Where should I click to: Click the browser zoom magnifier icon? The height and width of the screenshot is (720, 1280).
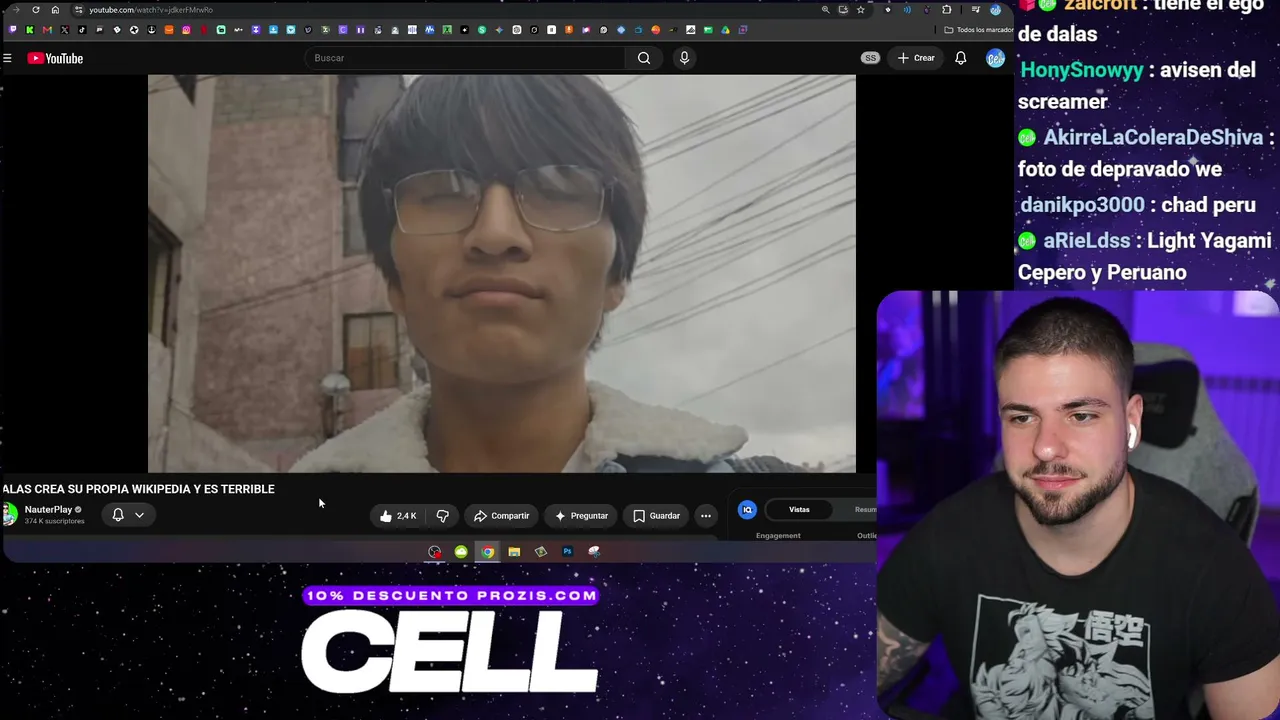click(825, 10)
